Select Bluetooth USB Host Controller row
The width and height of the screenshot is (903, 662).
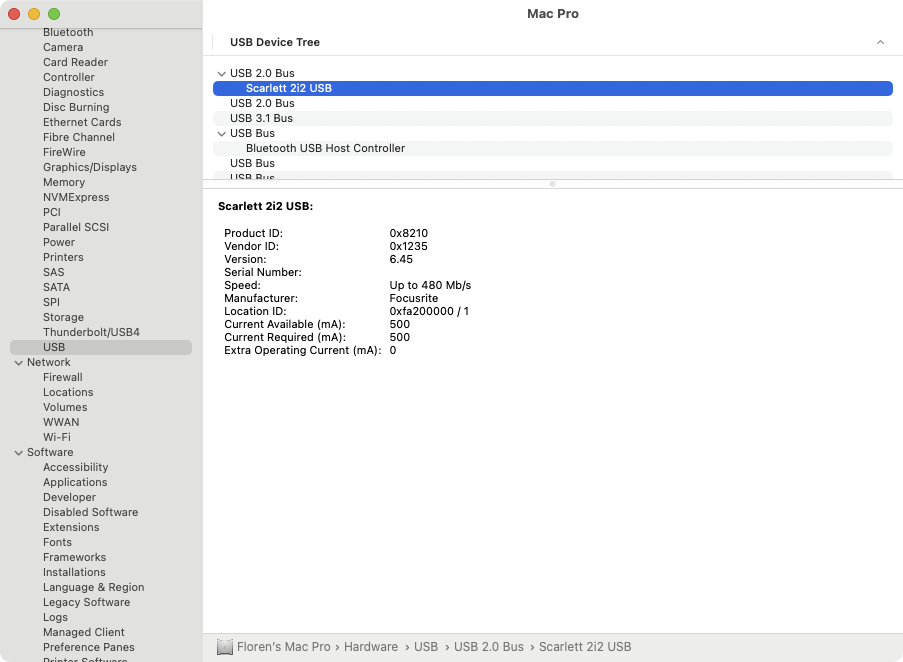553,148
